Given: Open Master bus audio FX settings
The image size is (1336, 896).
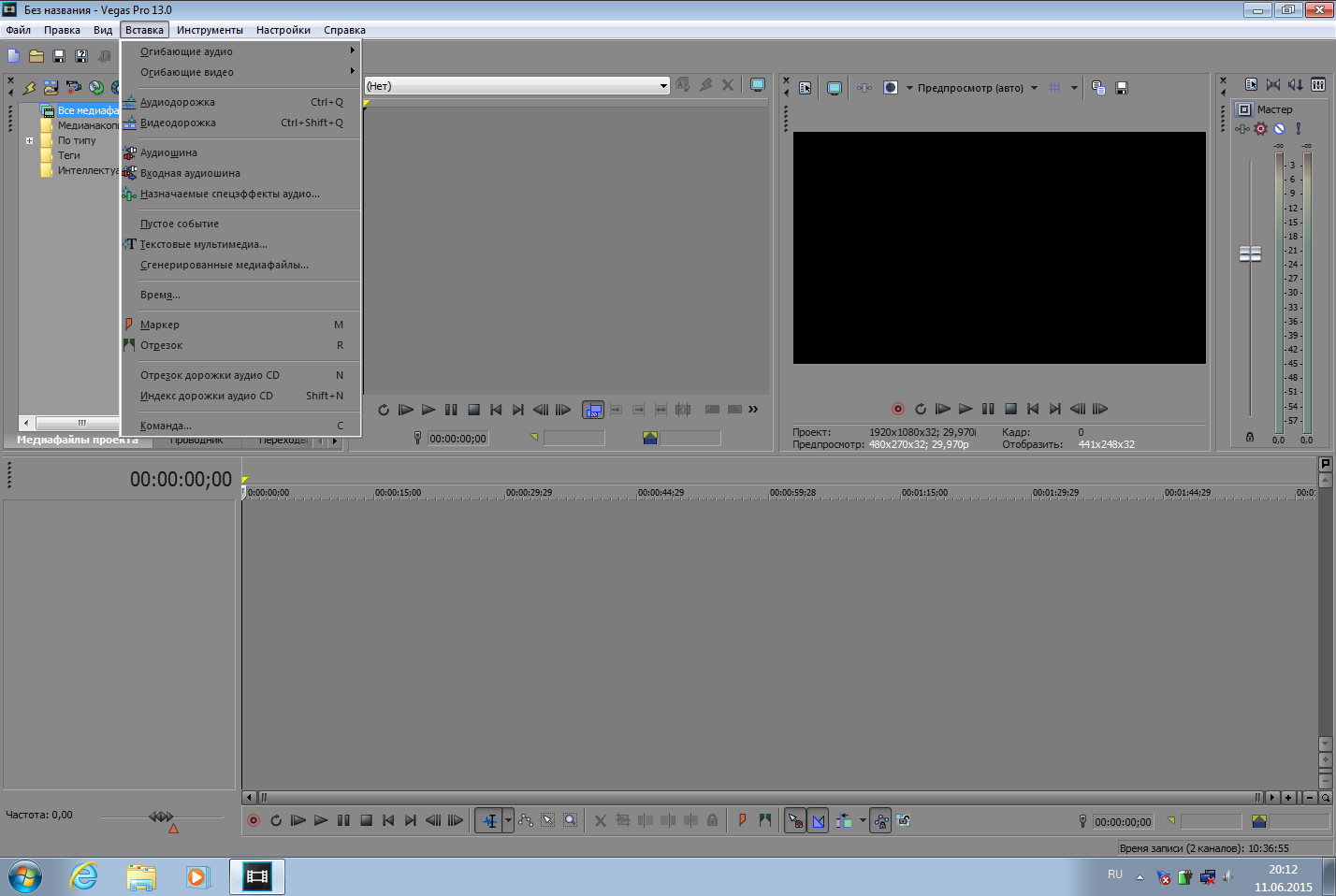Looking at the screenshot, I should [1260, 129].
